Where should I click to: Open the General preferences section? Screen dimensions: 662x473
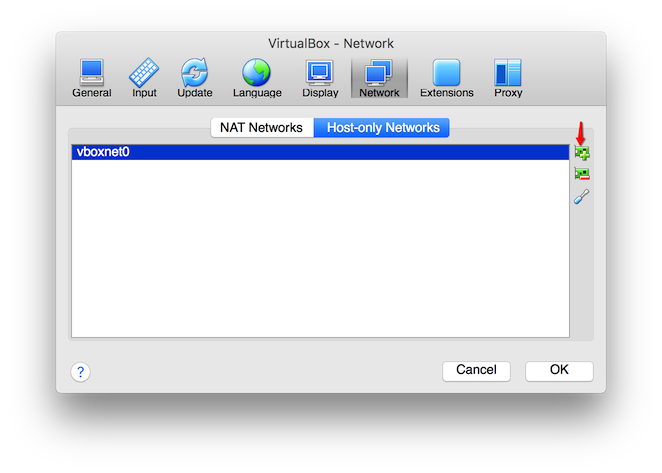91,78
